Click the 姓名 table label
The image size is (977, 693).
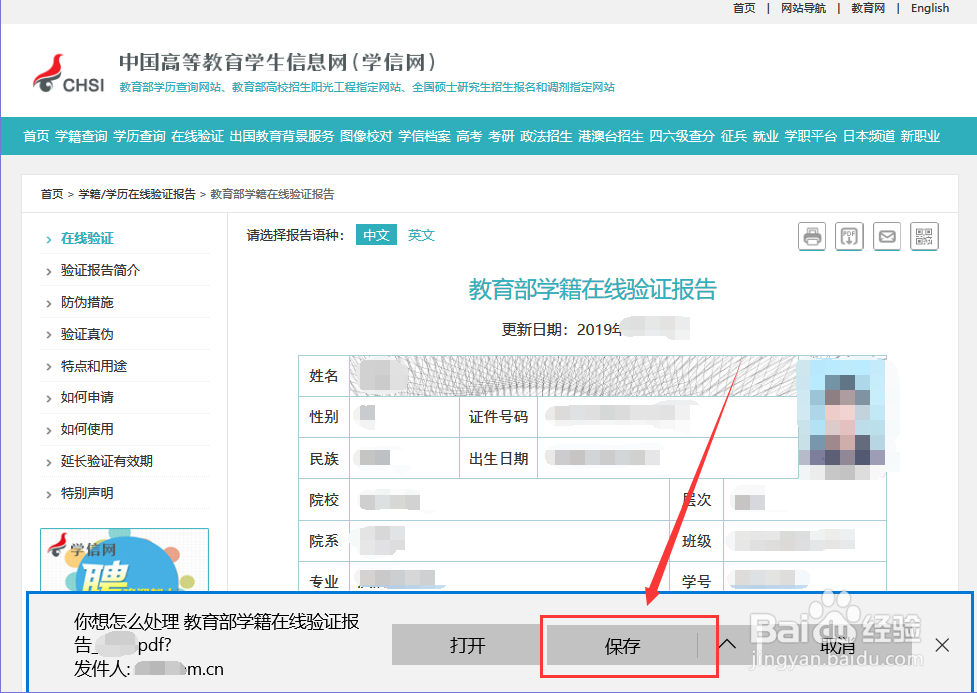click(324, 376)
